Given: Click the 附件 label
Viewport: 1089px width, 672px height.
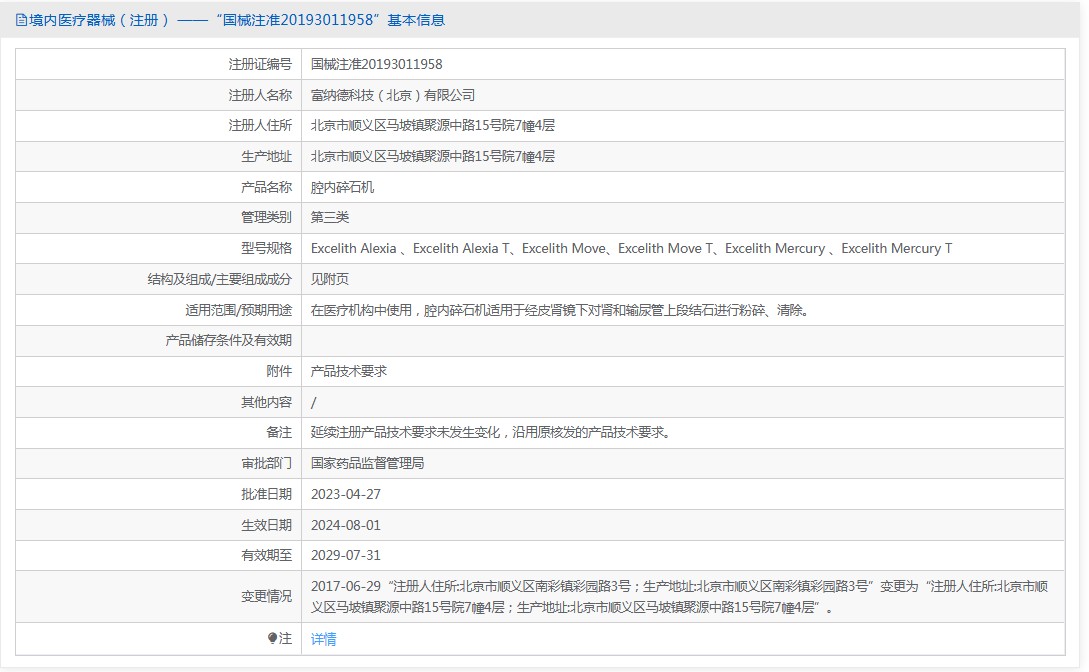Looking at the screenshot, I should (279, 371).
